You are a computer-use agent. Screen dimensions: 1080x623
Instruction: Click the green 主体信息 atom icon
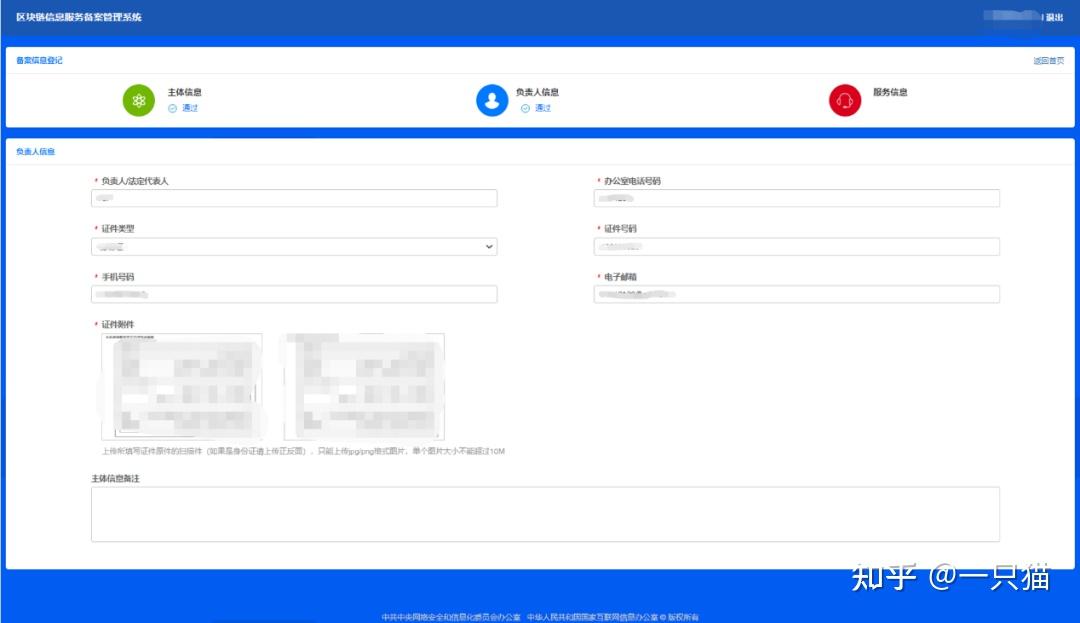[139, 100]
